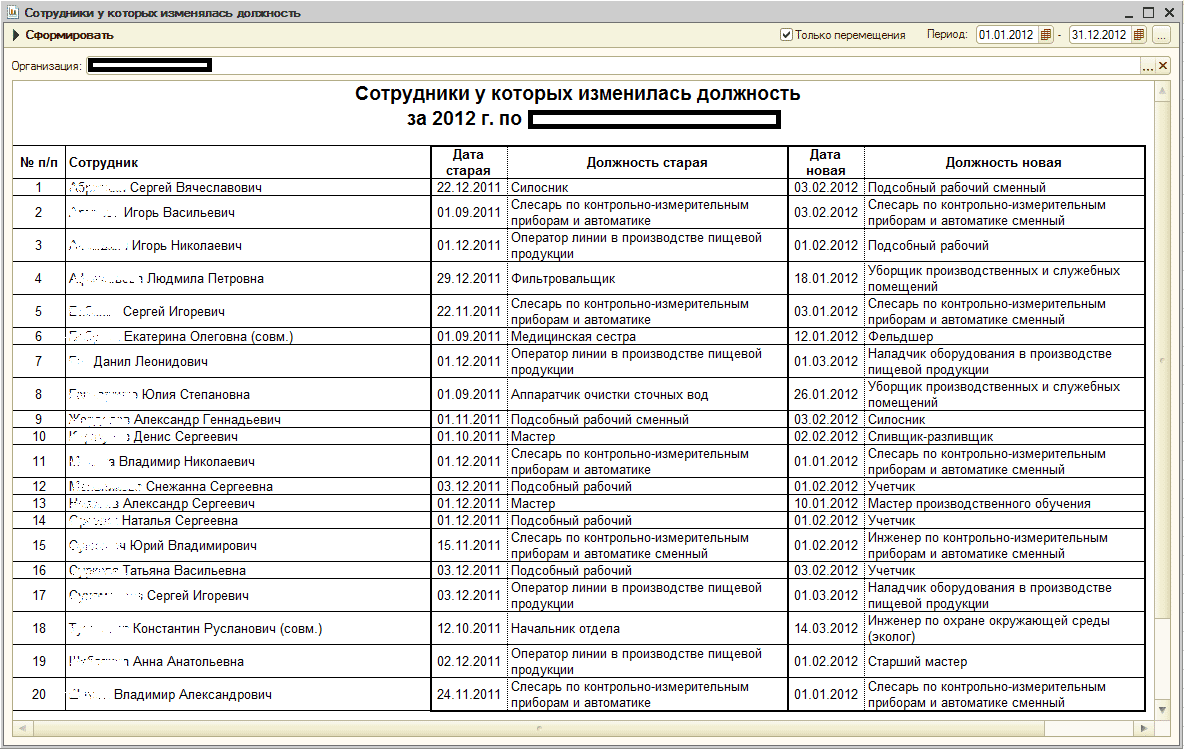This screenshot has width=1184, height=749.
Task: Select the Должность новая column header
Action: click(x=1003, y=163)
